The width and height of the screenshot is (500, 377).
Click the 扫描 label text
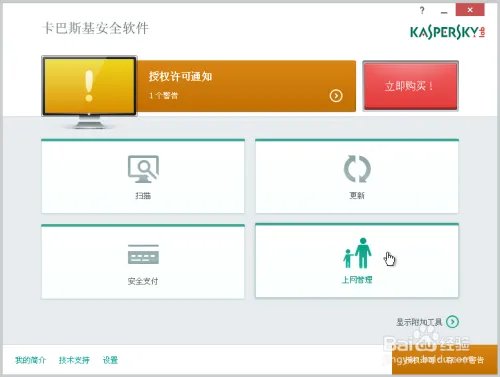(x=143, y=196)
